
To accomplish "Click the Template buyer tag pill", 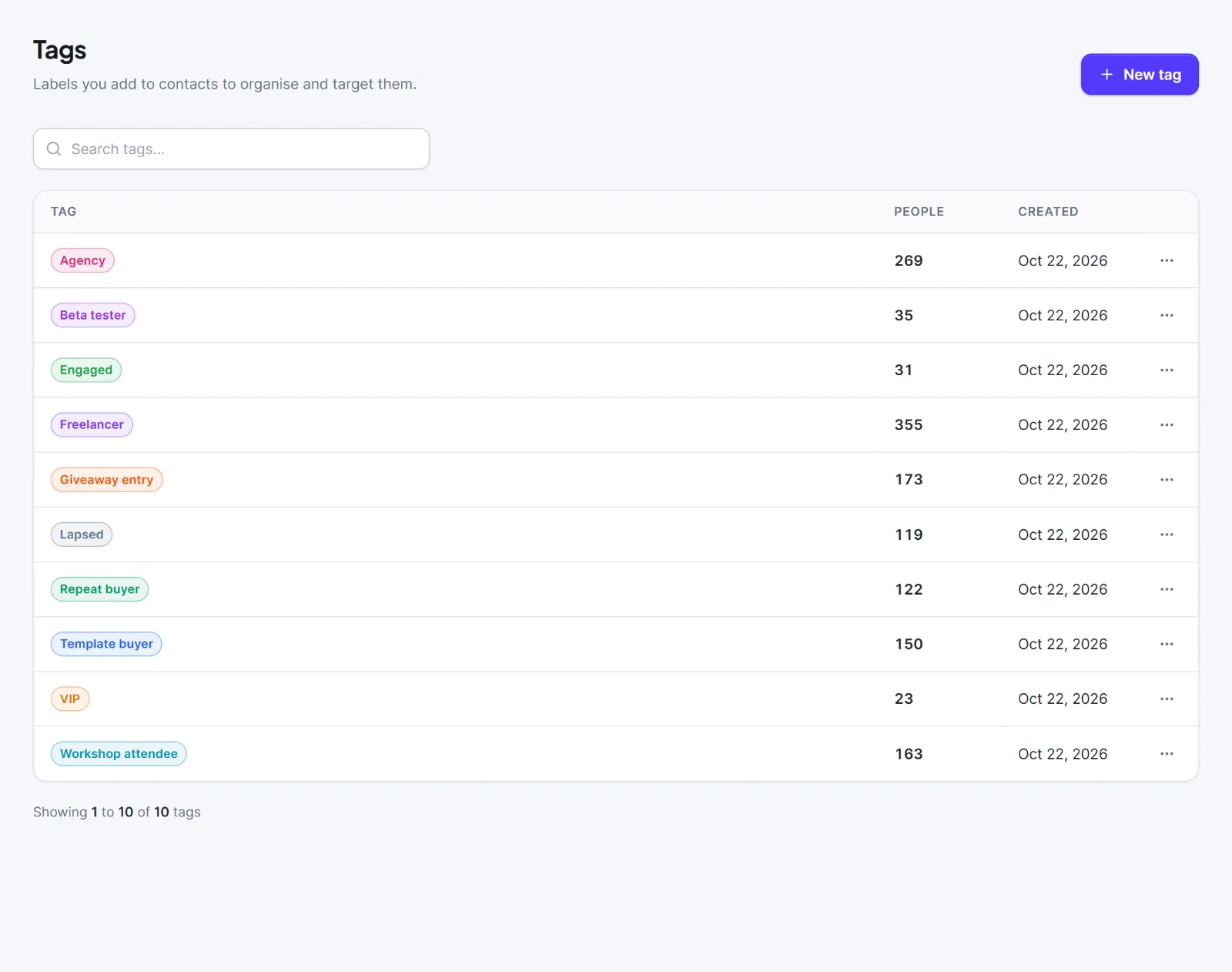I will pos(106,644).
